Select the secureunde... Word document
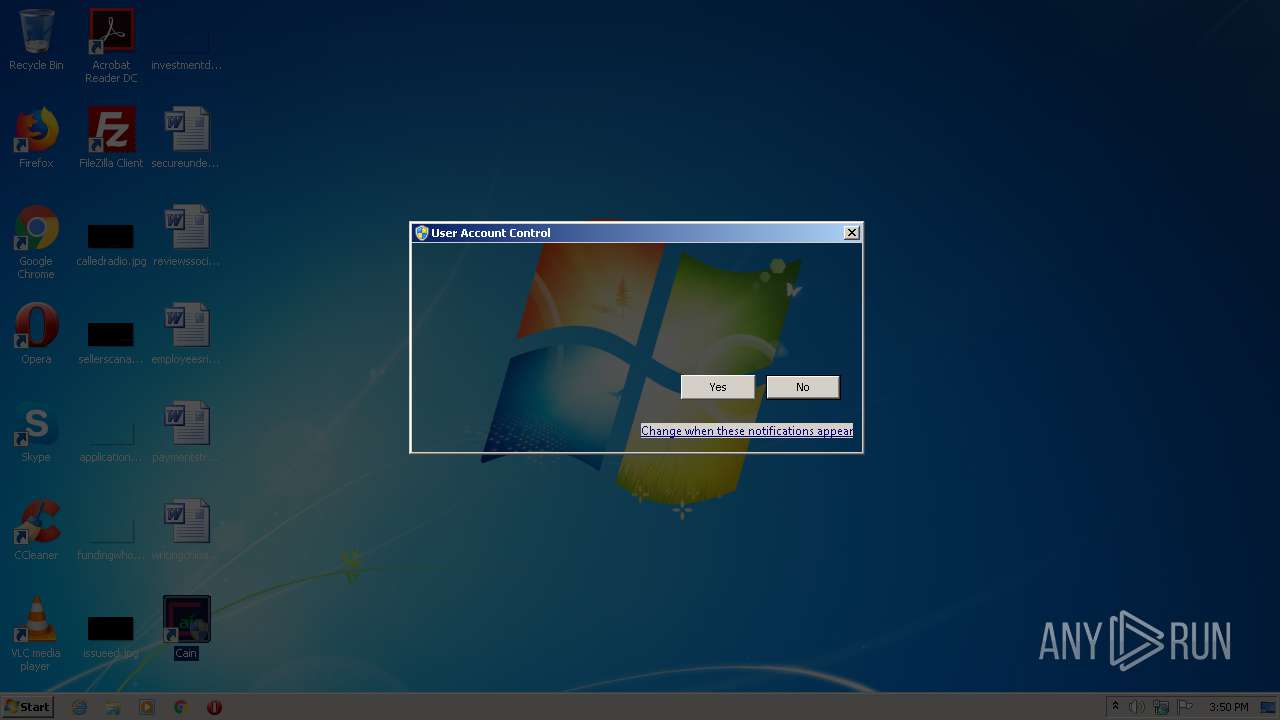The height and width of the screenshot is (720, 1280). coord(186,138)
